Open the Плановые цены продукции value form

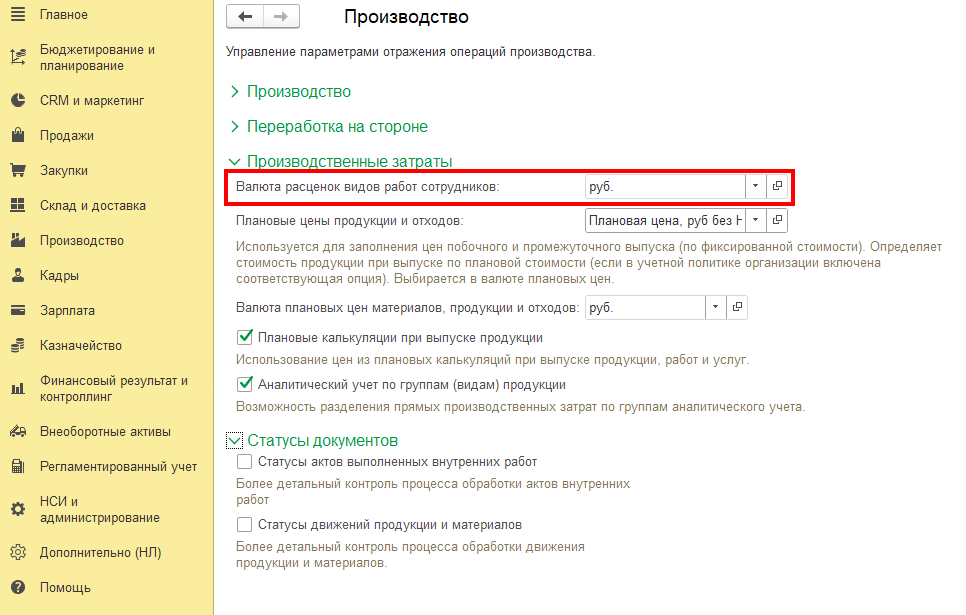[777, 220]
